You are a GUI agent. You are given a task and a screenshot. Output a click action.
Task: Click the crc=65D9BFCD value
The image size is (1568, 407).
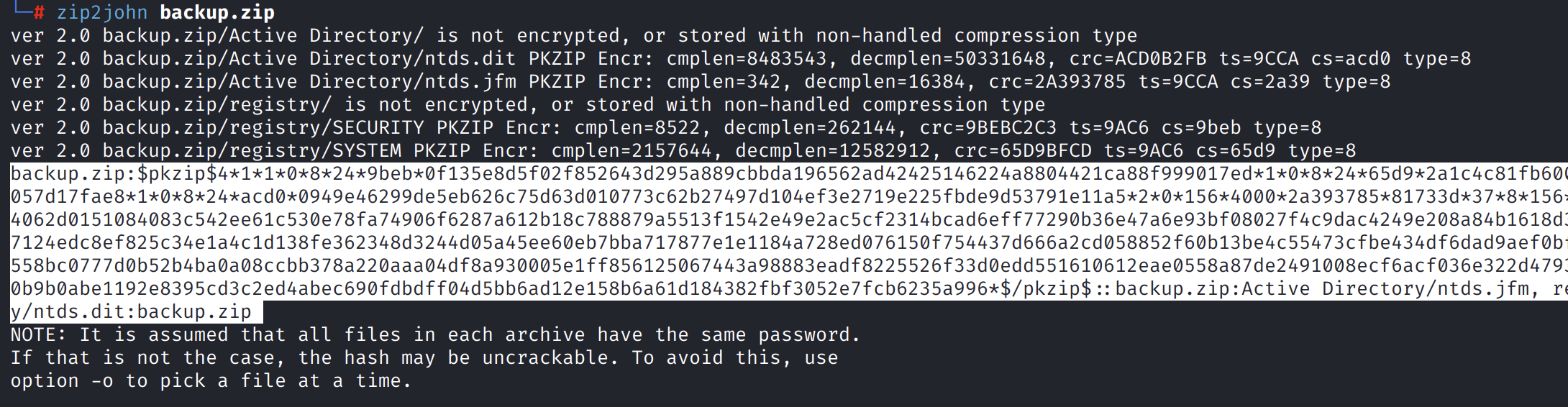pos(1023,150)
